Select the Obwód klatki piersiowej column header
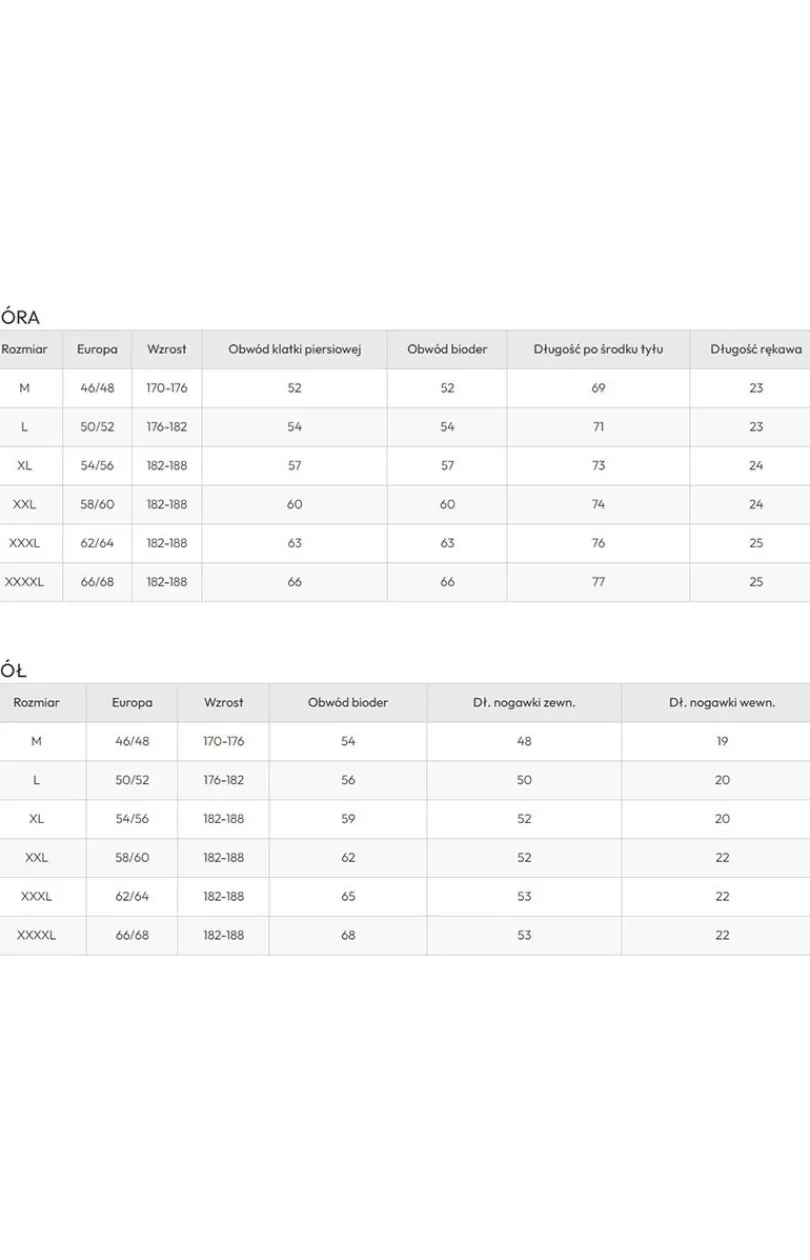810x1260 pixels. pyautogui.click(x=294, y=349)
